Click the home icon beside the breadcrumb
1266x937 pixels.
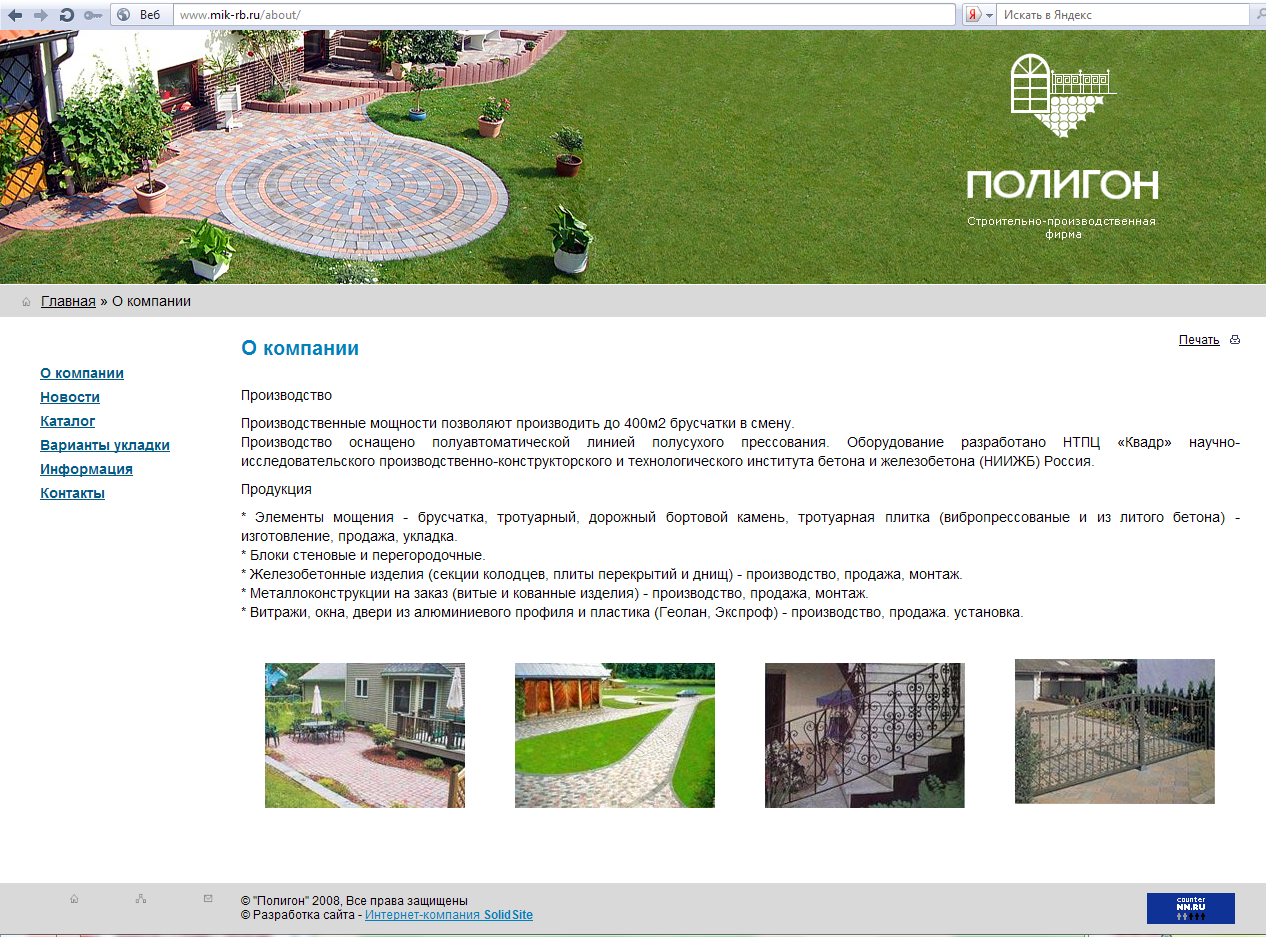click(x=25, y=300)
